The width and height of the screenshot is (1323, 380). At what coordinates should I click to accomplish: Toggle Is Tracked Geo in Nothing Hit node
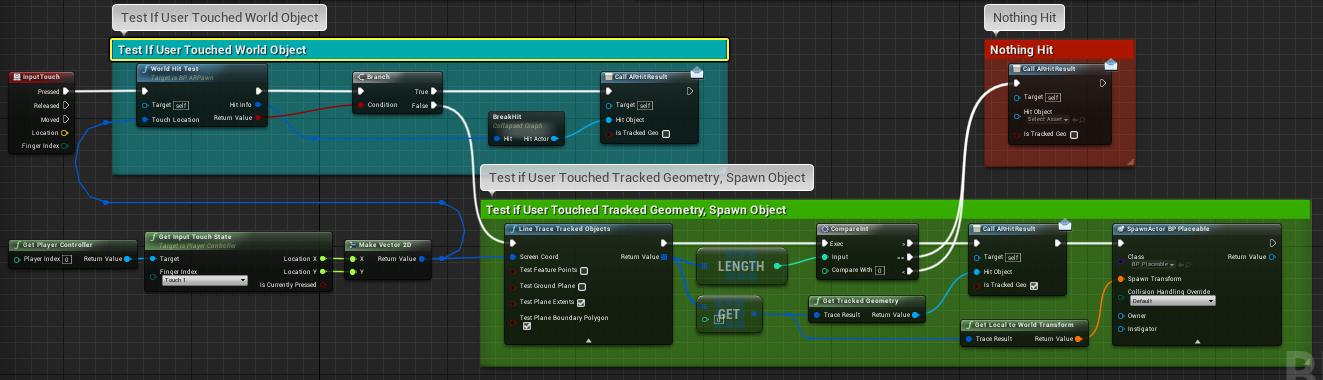click(x=1074, y=135)
